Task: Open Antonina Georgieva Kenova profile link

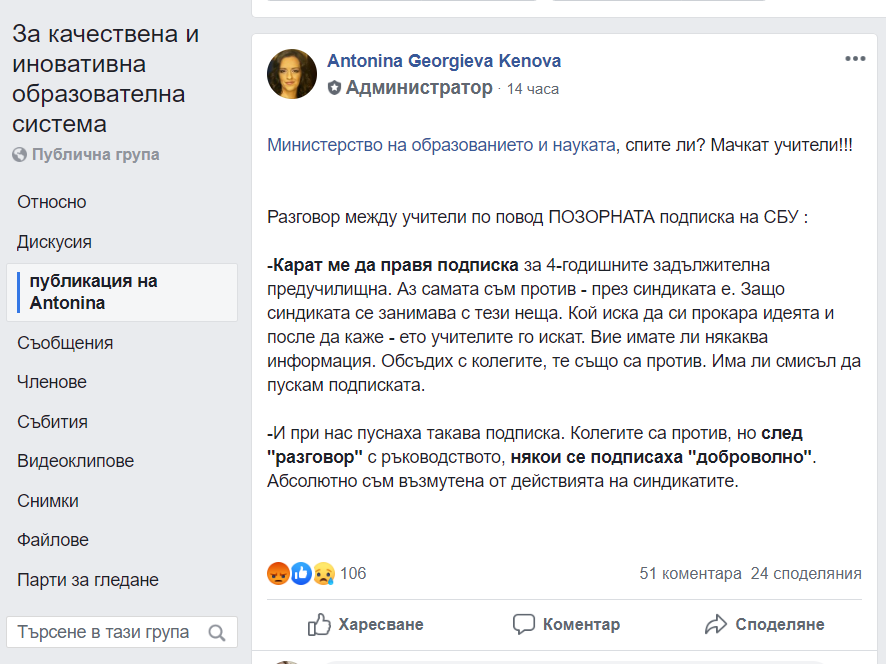Action: (444, 61)
